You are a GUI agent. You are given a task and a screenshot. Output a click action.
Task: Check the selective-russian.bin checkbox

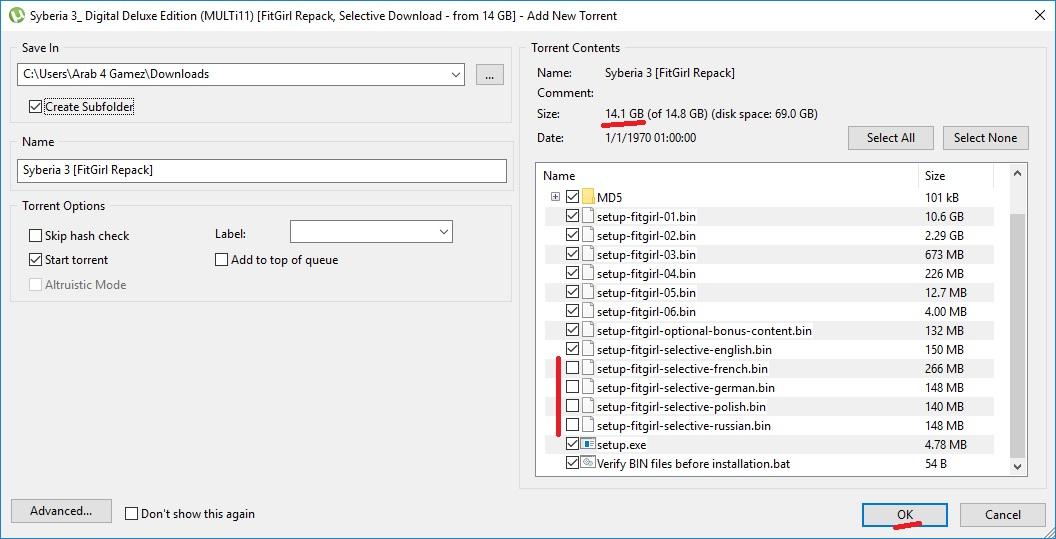pos(572,425)
